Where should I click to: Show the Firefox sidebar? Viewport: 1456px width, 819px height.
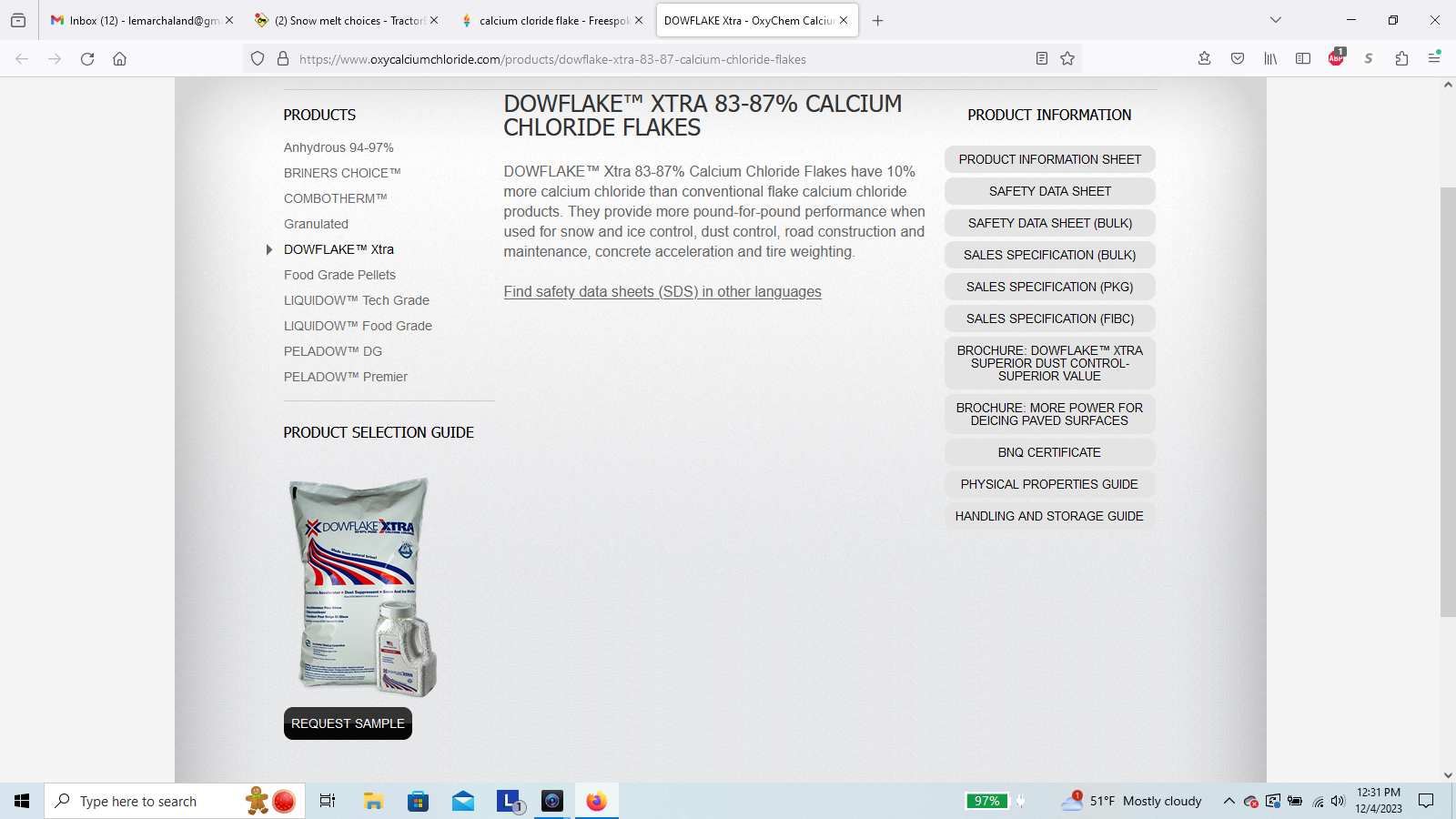(x=1303, y=59)
